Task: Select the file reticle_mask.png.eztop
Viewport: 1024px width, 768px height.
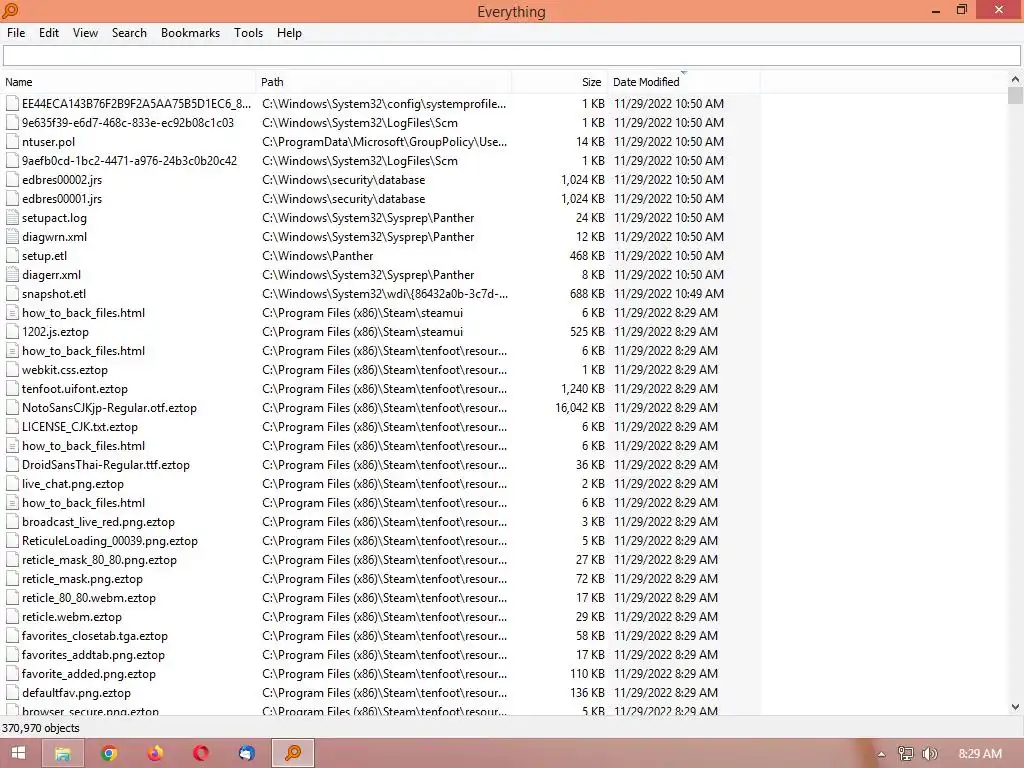Action: click(82, 579)
